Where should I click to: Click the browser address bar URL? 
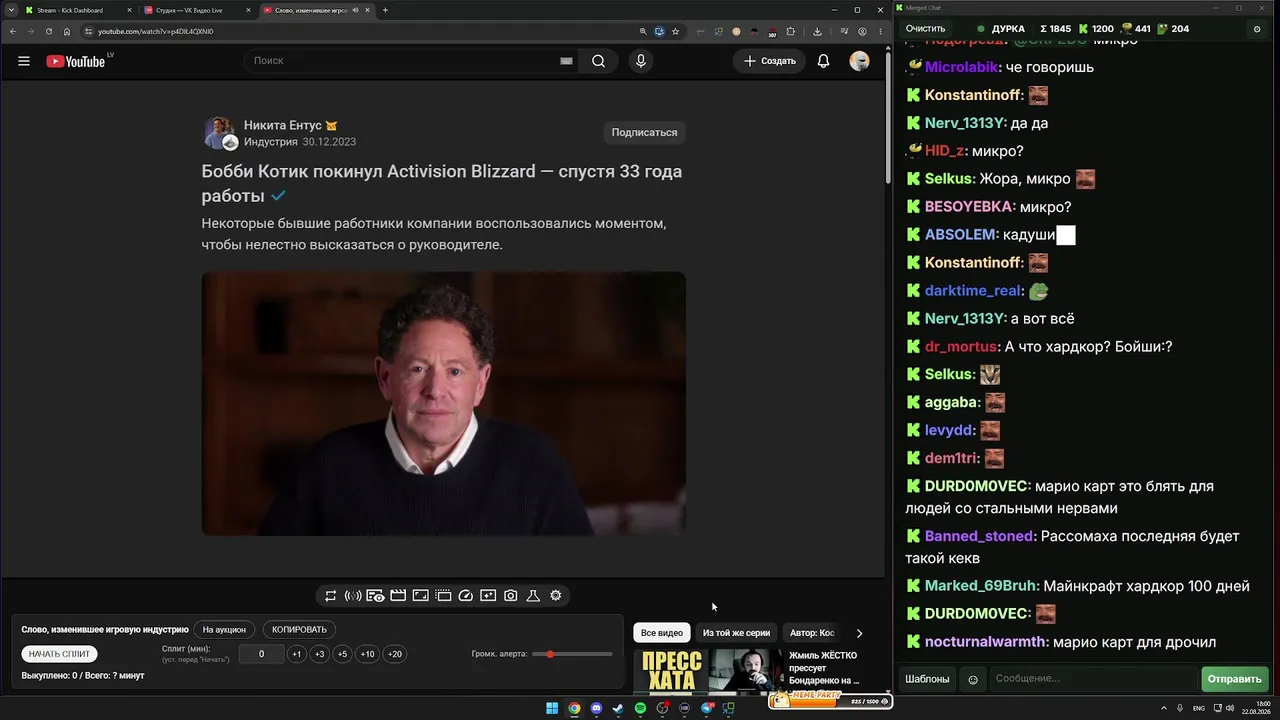coord(155,31)
